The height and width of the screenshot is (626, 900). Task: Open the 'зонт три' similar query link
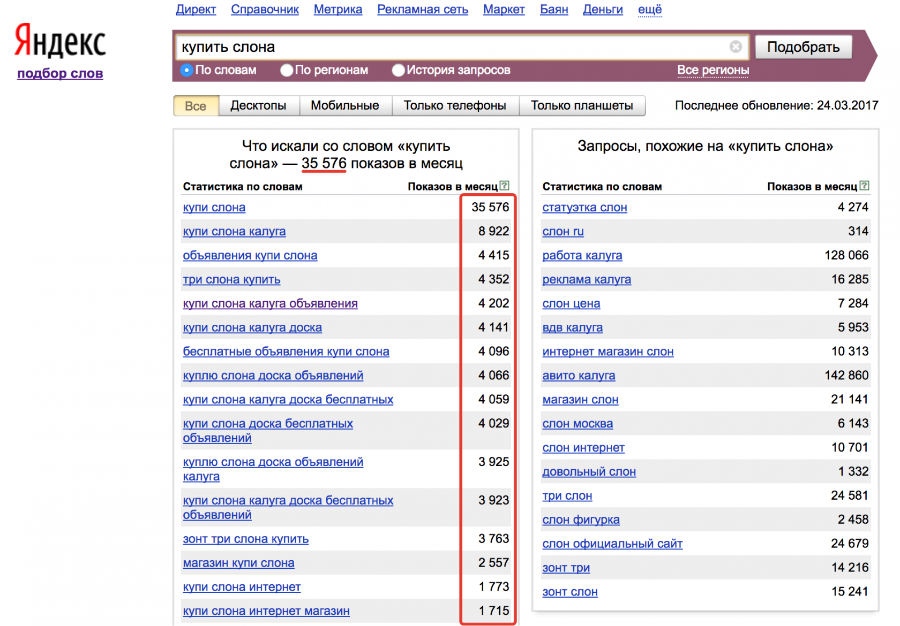(566, 569)
